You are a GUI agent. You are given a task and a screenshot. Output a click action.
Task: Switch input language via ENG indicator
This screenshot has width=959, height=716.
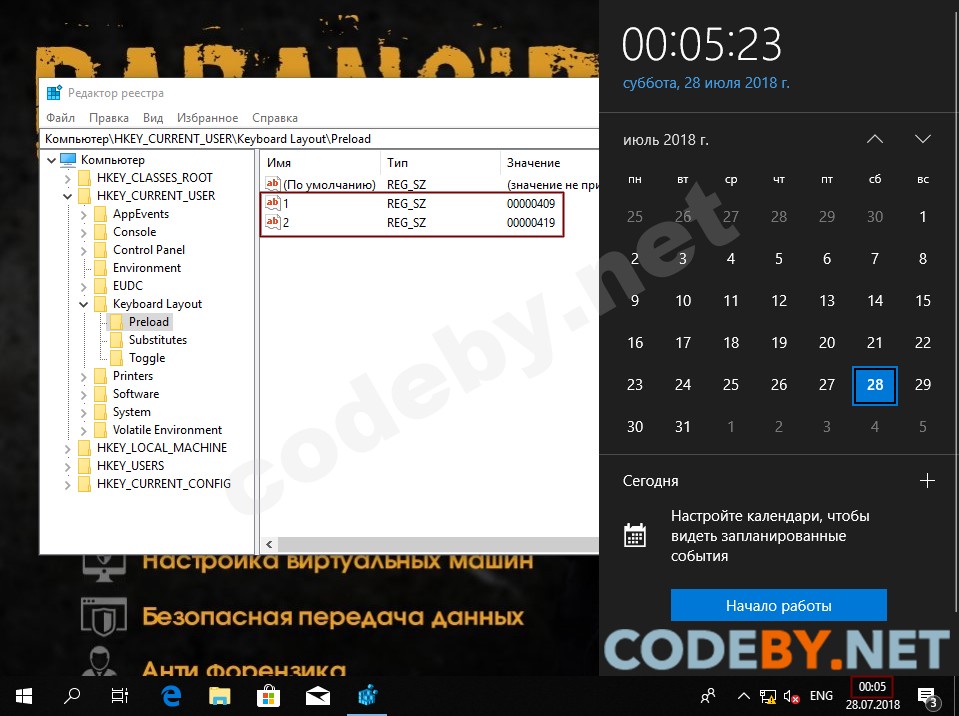[x=821, y=696]
